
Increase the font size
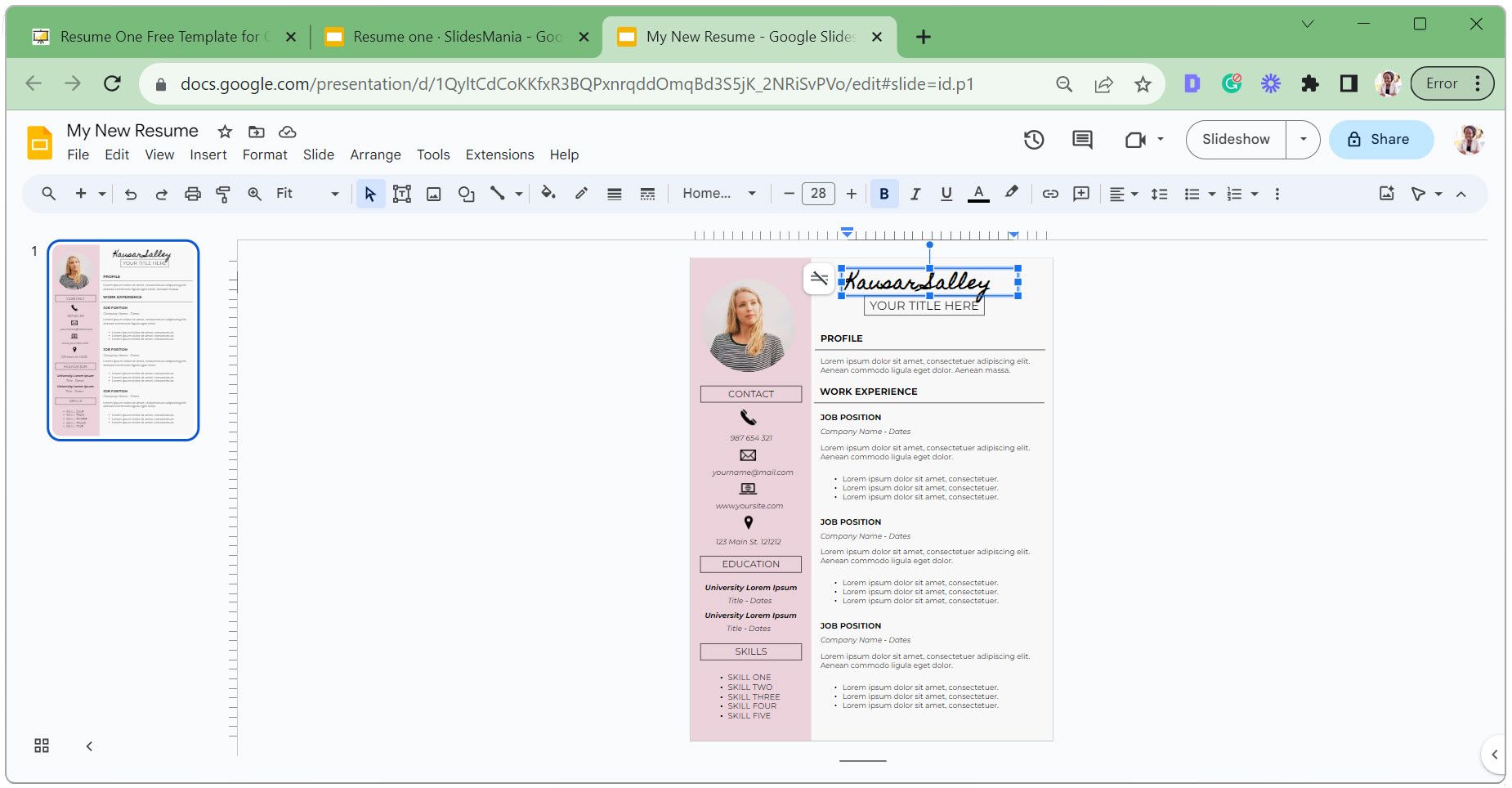click(852, 194)
